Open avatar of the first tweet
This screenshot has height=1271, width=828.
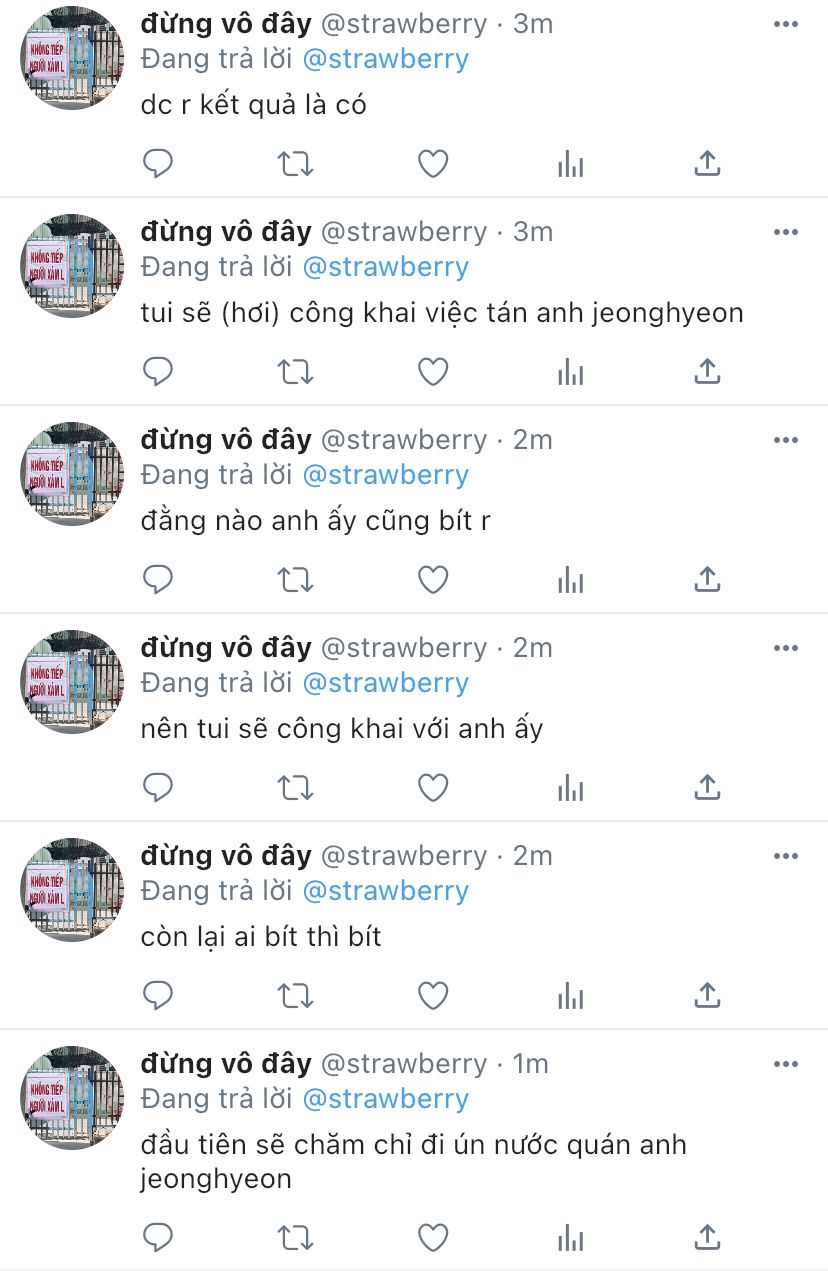72,57
